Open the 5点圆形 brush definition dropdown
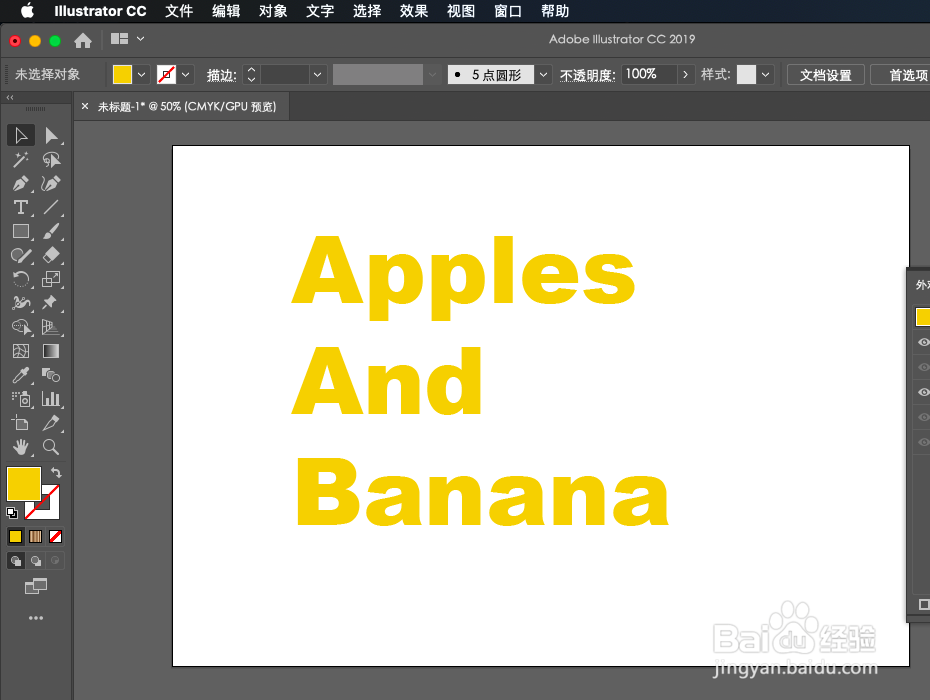Viewport: 930px width, 700px height. pyautogui.click(x=543, y=75)
